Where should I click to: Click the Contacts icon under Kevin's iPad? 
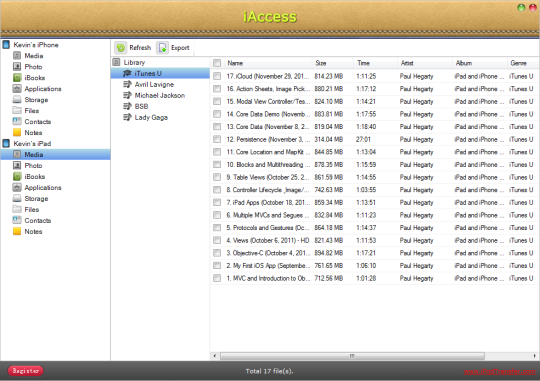point(17,220)
